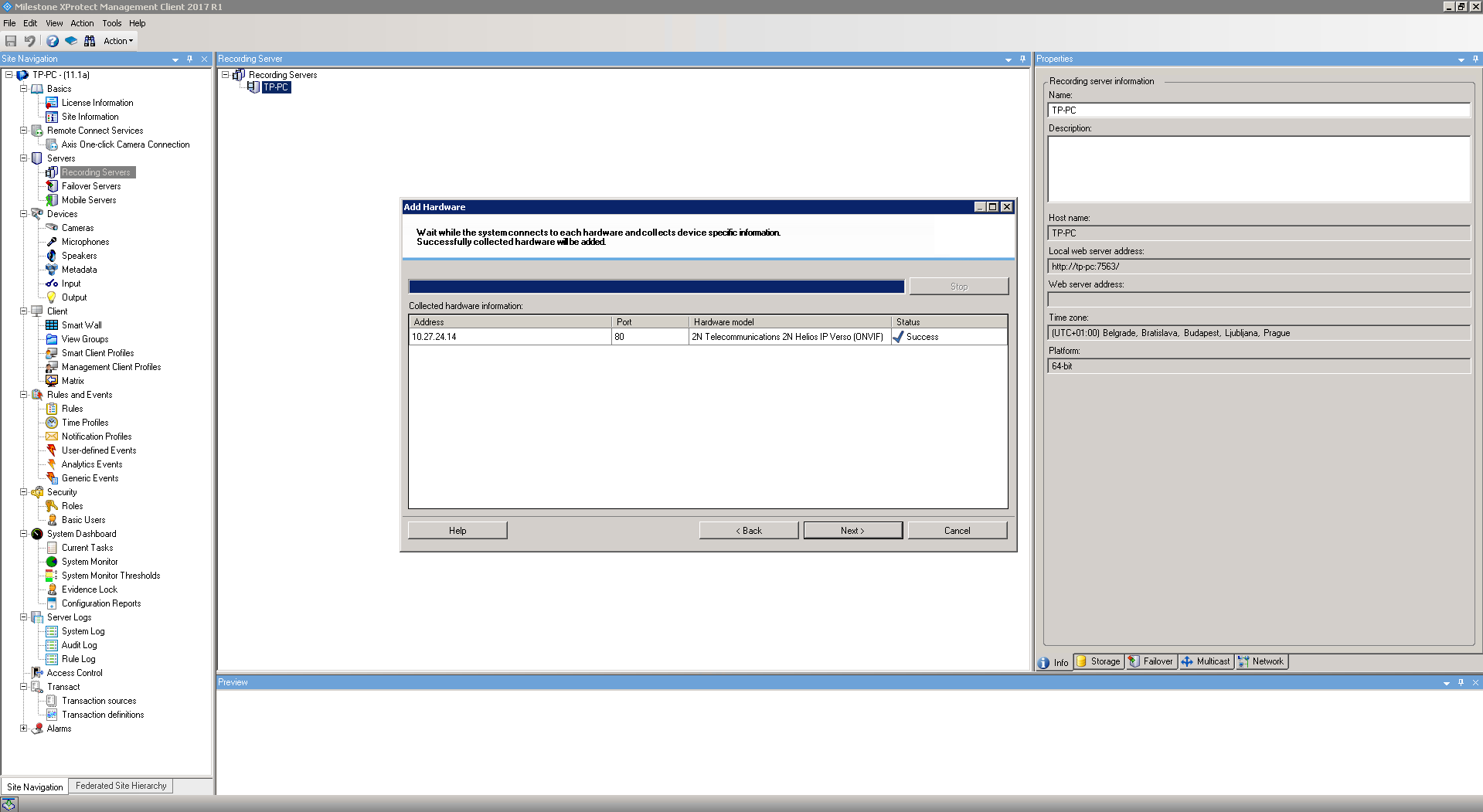The width and height of the screenshot is (1483, 812).
Task: Click the hardware collection progress bar
Action: [656, 287]
